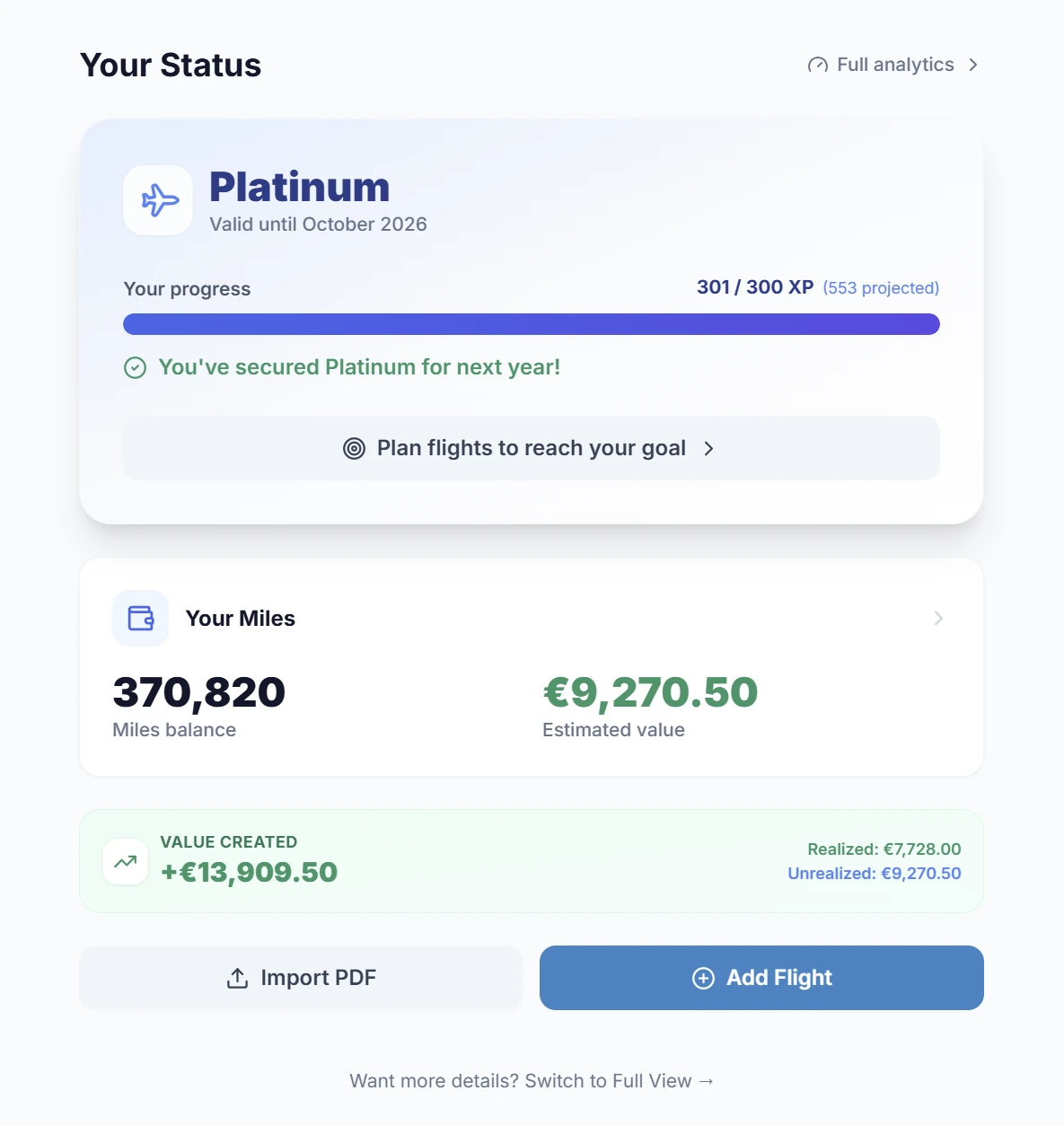Viewport: 1064px width, 1126px height.
Task: Click the green checkmark circle icon
Action: pyautogui.click(x=135, y=368)
